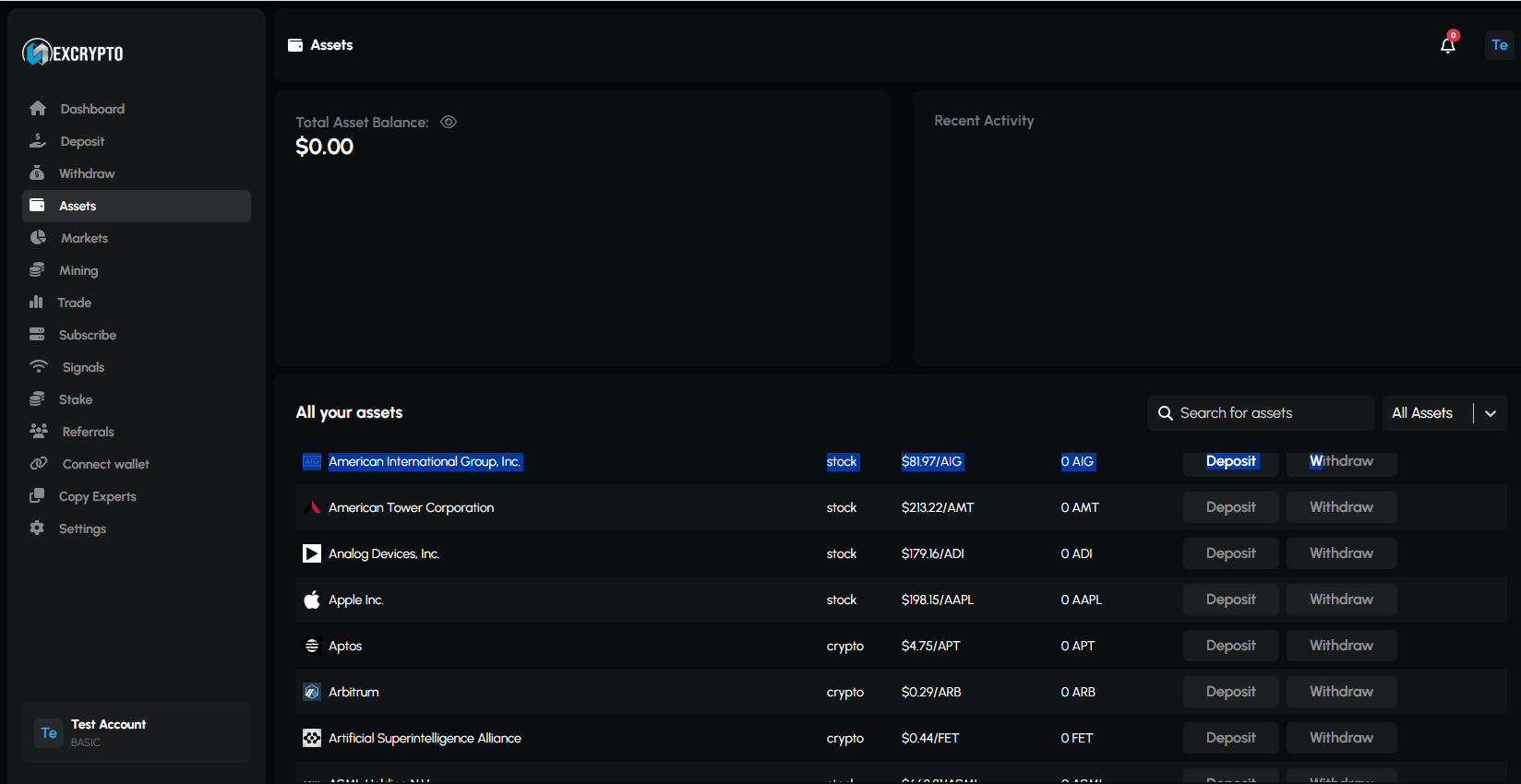Click the search magnifier icon
The image size is (1521, 784).
(x=1166, y=413)
